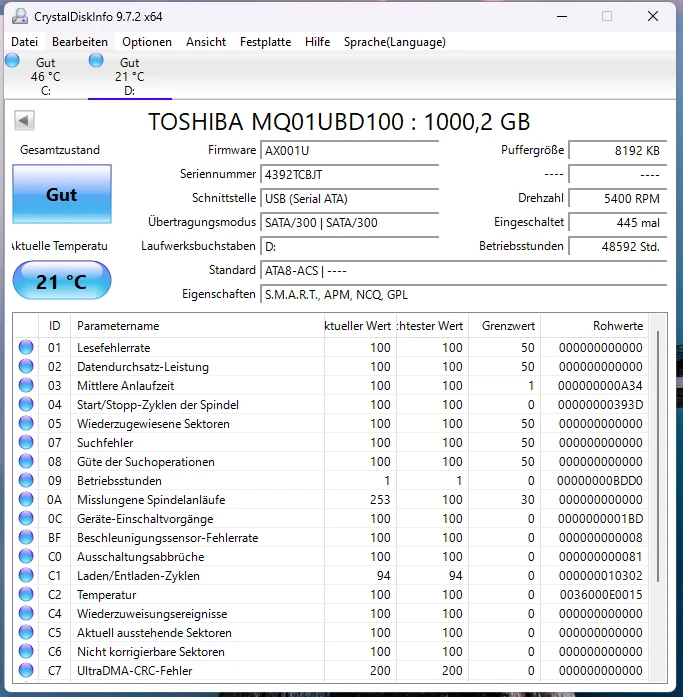The height and width of the screenshot is (697, 683).
Task: Click the ID column header
Action: click(x=55, y=326)
